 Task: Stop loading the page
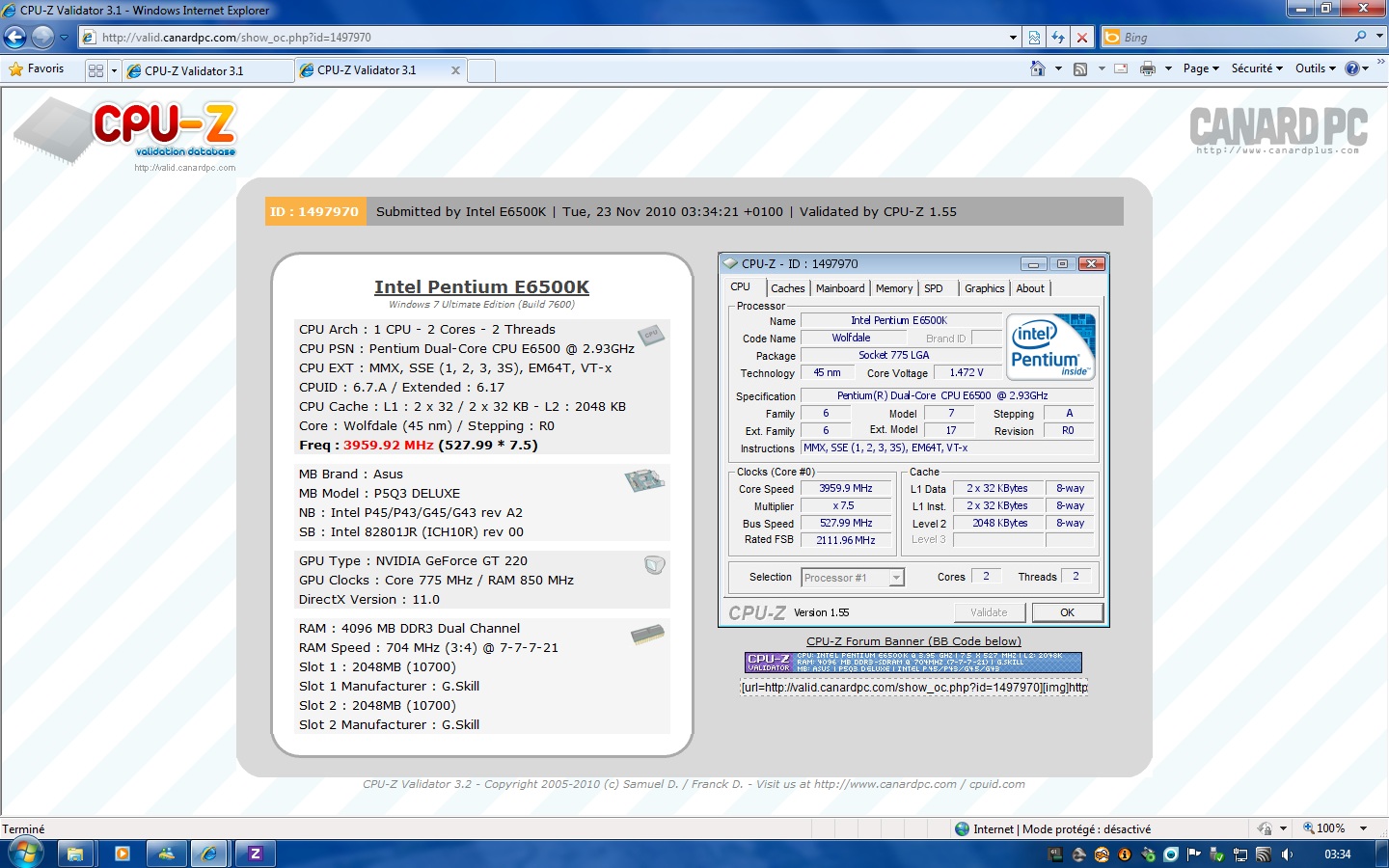(x=1082, y=38)
